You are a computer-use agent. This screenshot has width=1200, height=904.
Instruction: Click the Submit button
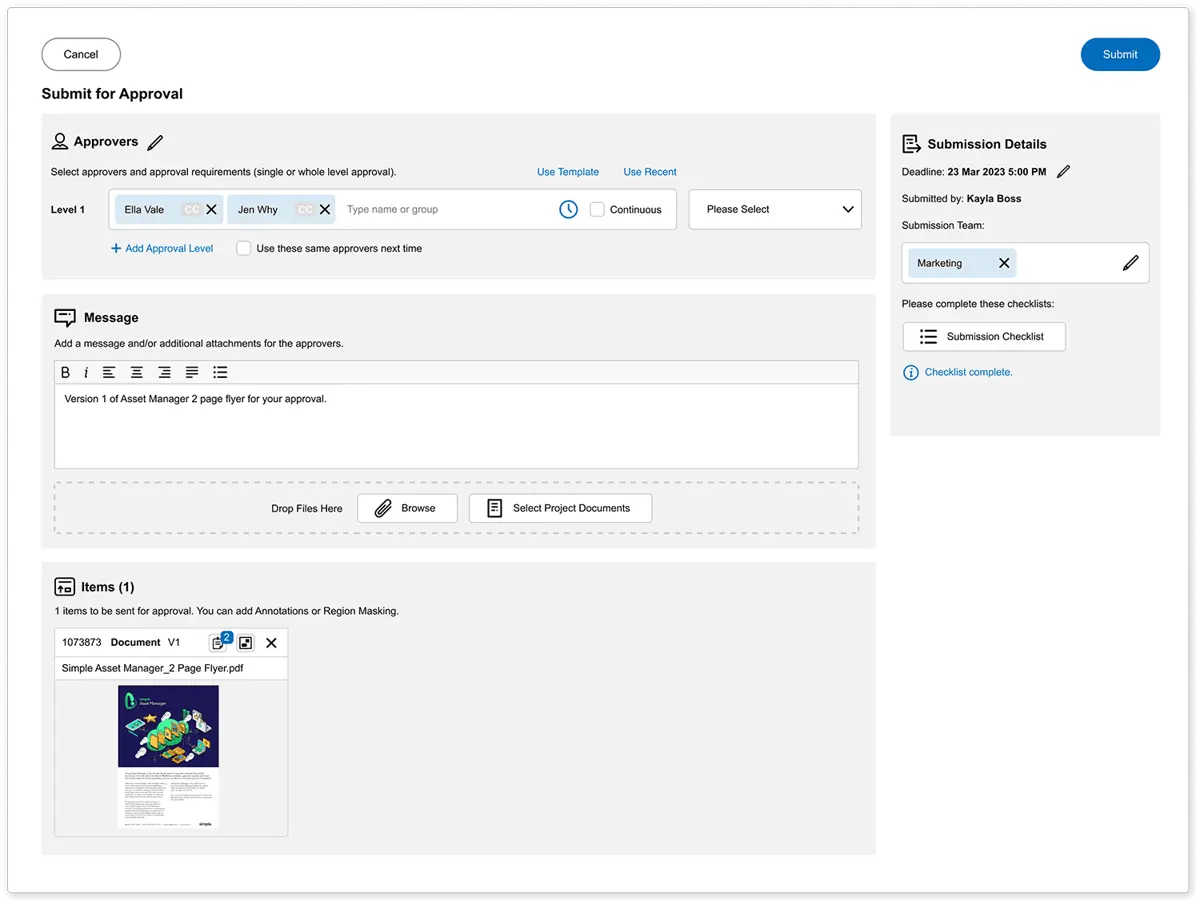pyautogui.click(x=1120, y=54)
